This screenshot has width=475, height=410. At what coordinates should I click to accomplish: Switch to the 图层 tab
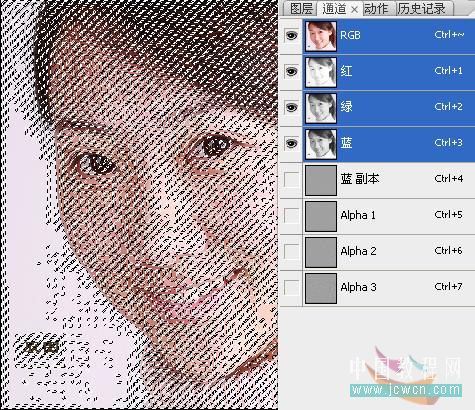coord(301,8)
